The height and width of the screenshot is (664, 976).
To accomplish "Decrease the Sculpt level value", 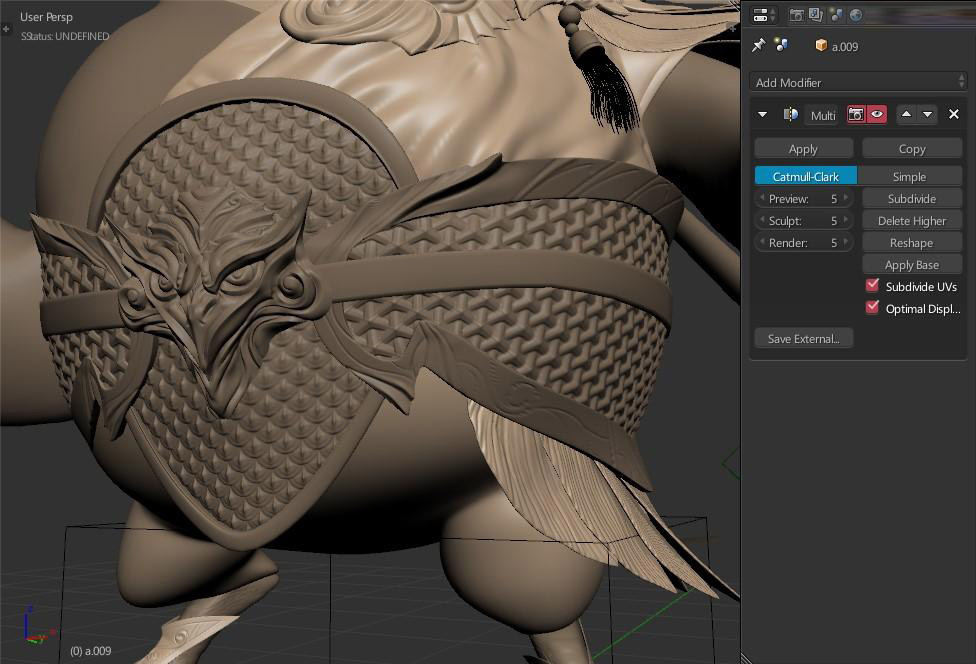I will tap(762, 220).
